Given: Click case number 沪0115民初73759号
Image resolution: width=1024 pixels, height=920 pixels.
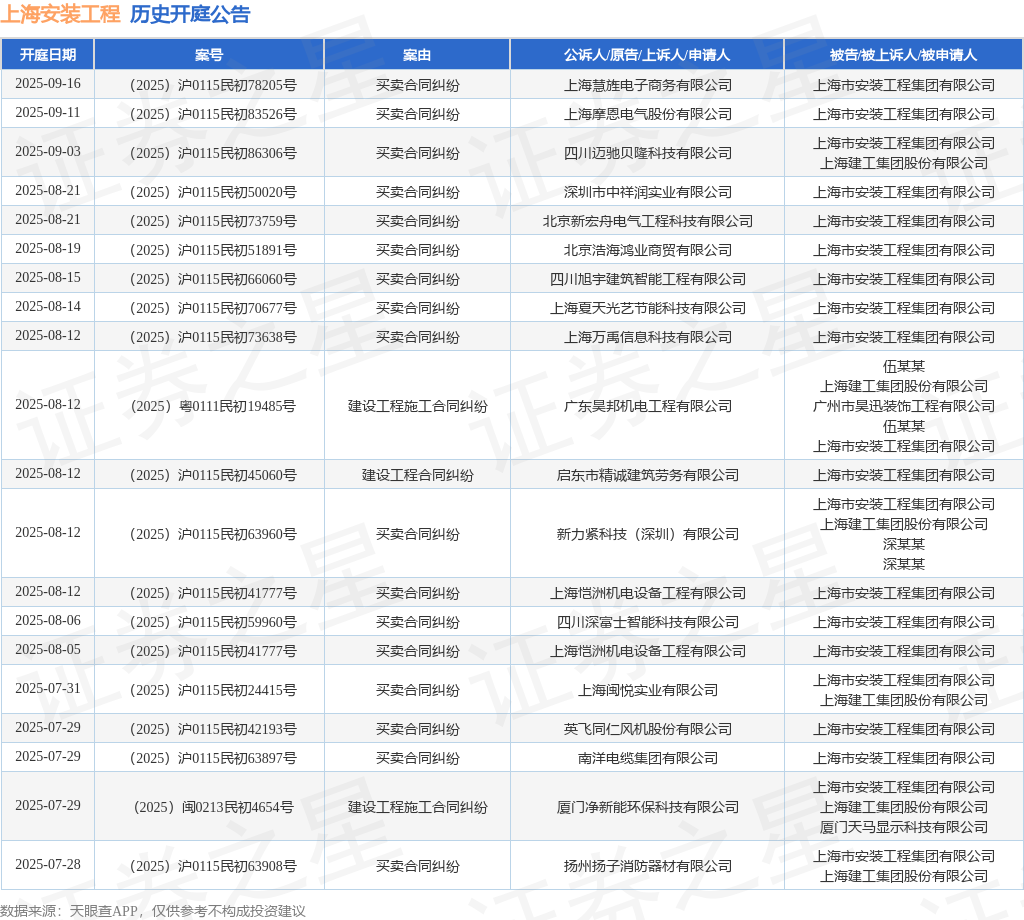Looking at the screenshot, I should tap(213, 221).
